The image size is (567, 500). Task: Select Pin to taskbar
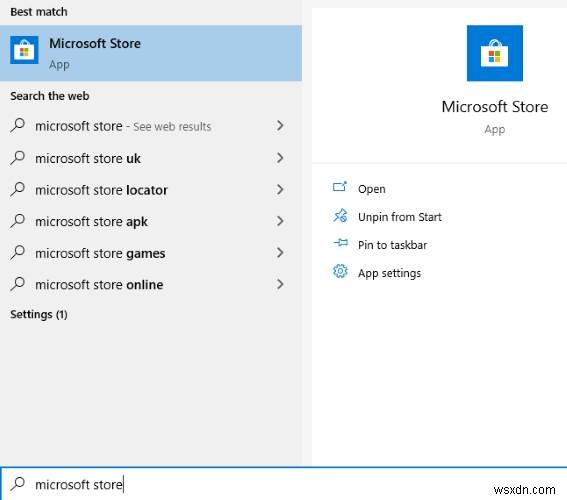tap(392, 245)
